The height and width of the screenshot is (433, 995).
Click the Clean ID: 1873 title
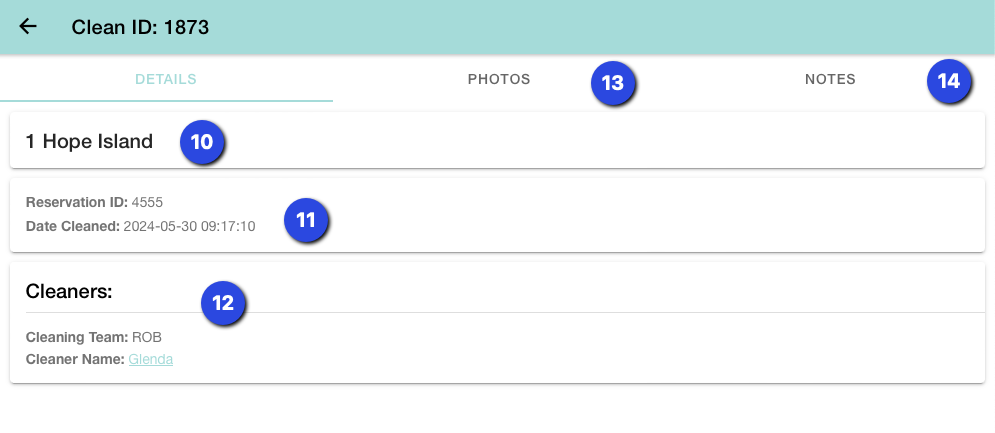pos(140,27)
